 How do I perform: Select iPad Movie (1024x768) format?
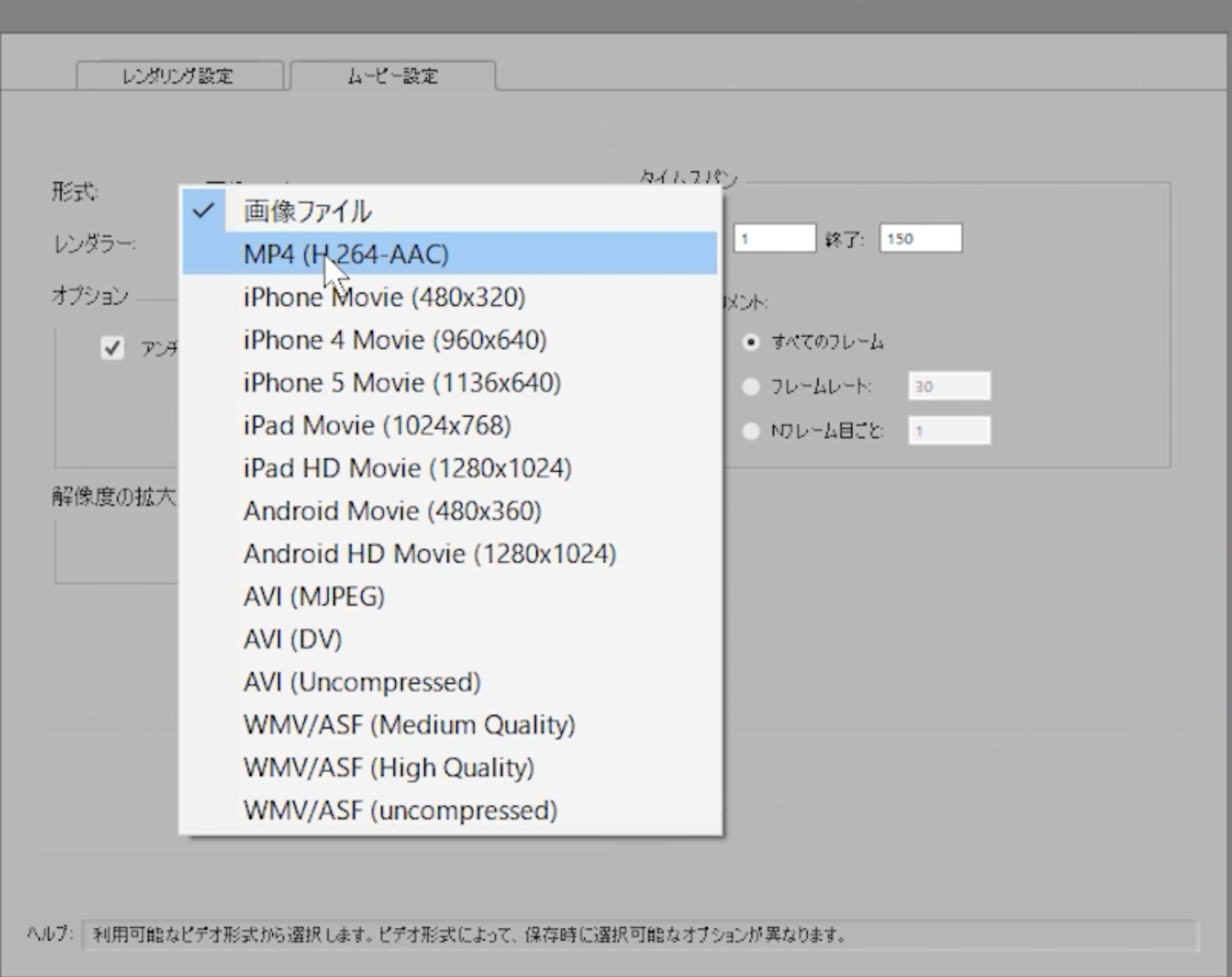[377, 425]
